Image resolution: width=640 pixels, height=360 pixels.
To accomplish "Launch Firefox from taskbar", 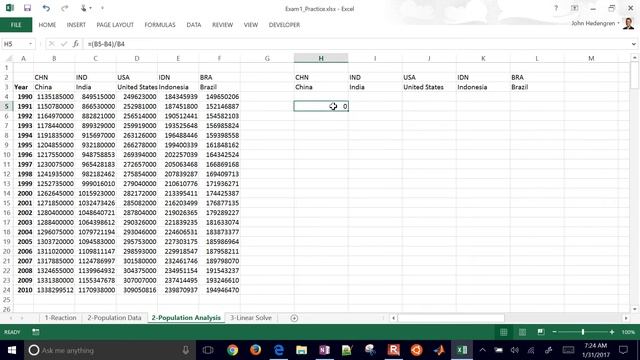I will 256,350.
